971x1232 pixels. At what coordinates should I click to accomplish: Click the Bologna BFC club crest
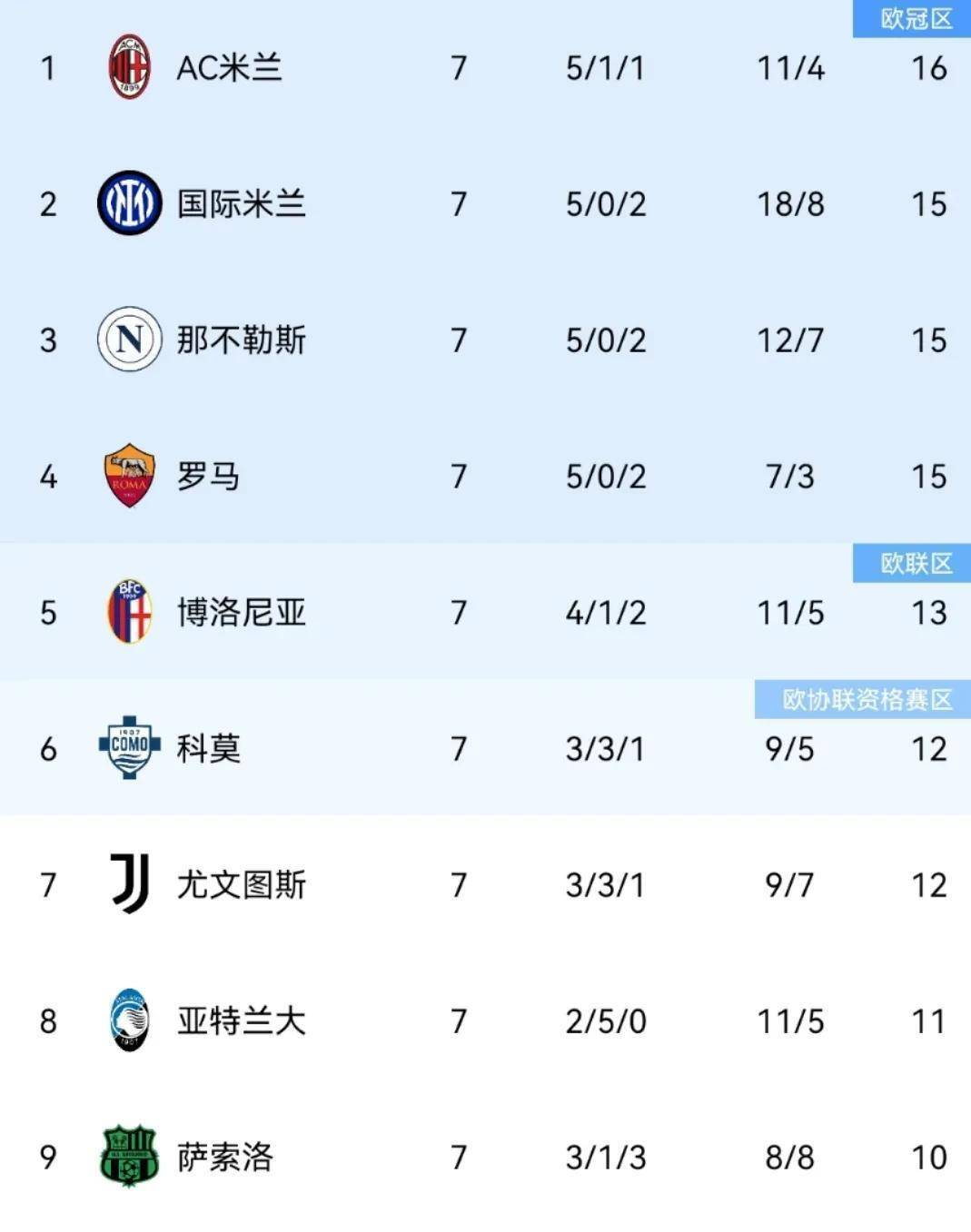[129, 612]
